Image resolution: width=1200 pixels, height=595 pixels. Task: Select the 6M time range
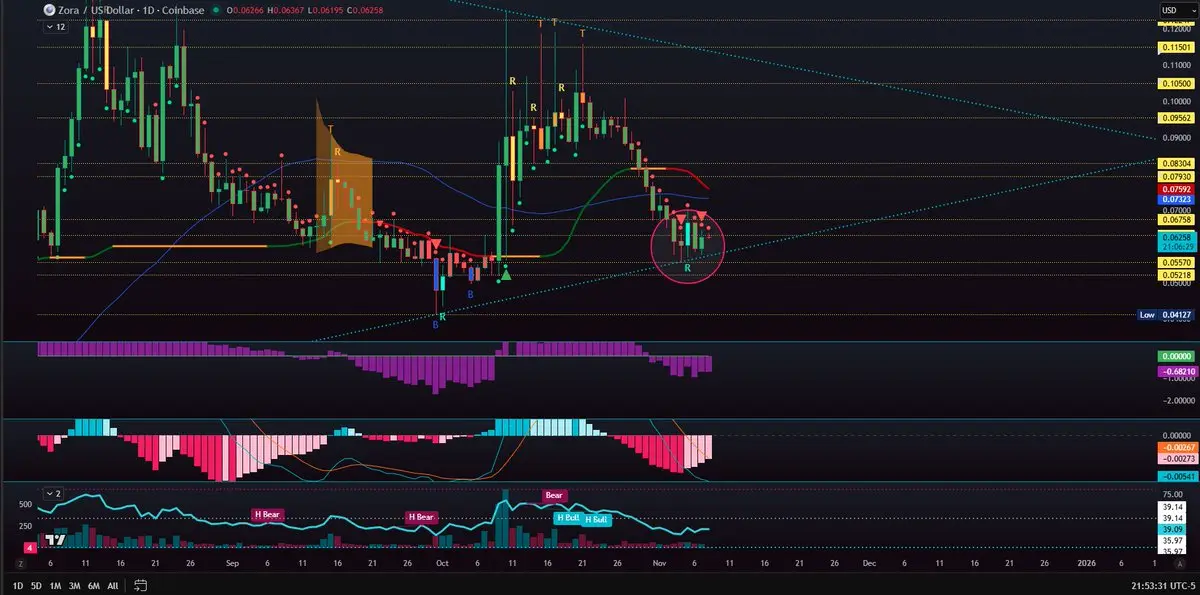tap(94, 585)
